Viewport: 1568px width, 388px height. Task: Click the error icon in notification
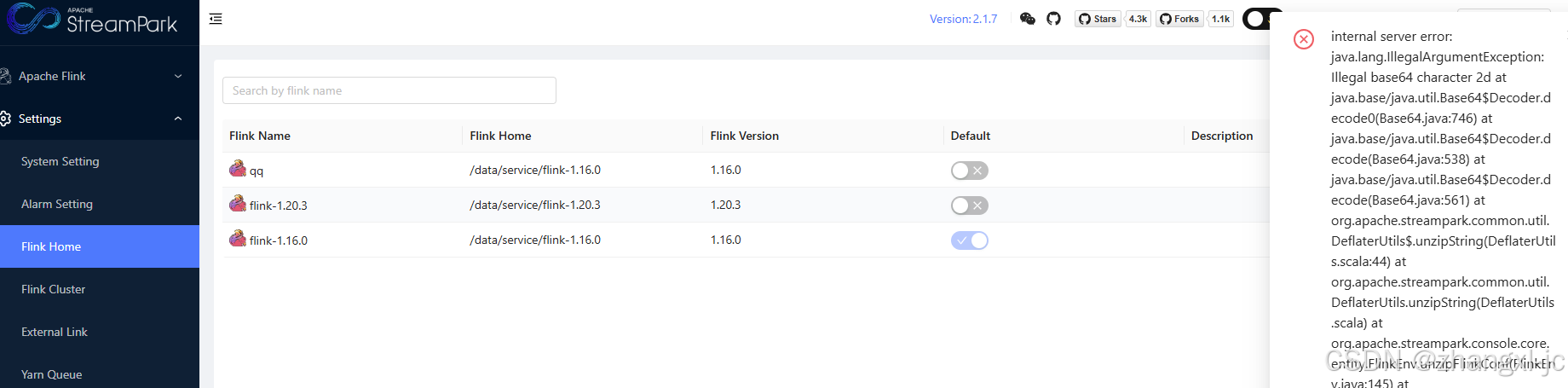coord(1304,38)
